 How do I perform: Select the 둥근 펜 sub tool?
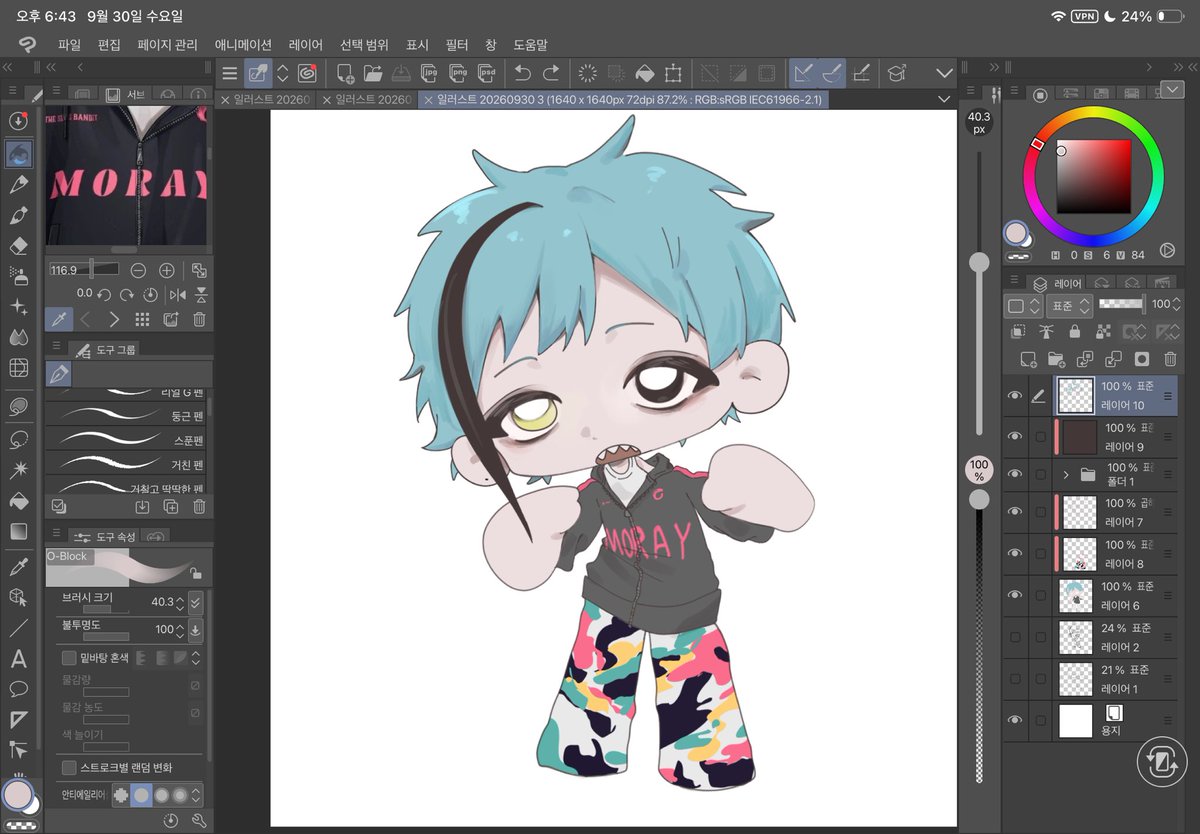pyautogui.click(x=126, y=415)
